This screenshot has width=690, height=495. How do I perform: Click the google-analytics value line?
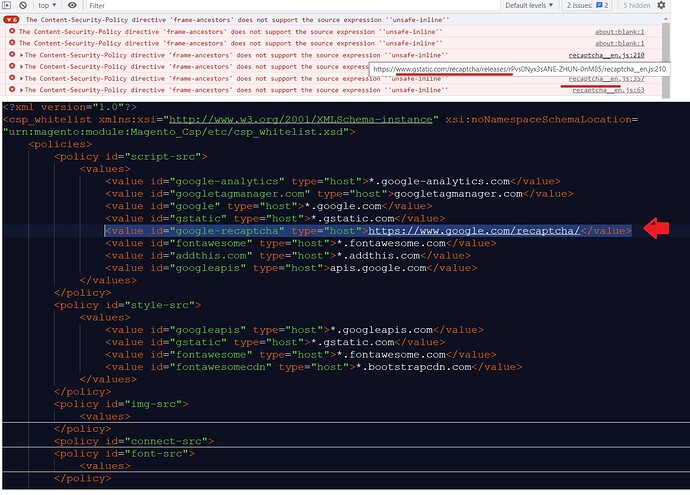pyautogui.click(x=333, y=181)
